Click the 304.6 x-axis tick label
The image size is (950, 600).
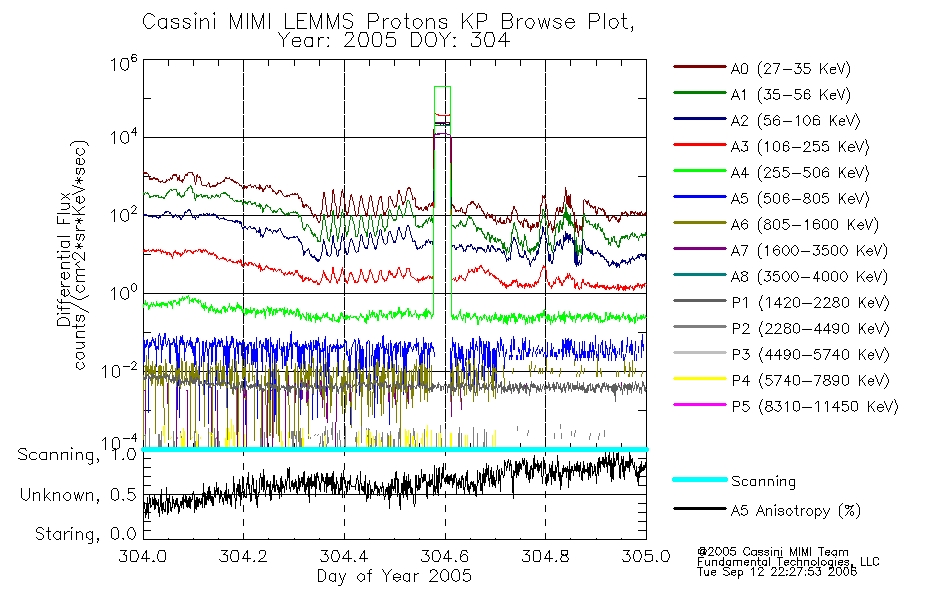pos(445,556)
